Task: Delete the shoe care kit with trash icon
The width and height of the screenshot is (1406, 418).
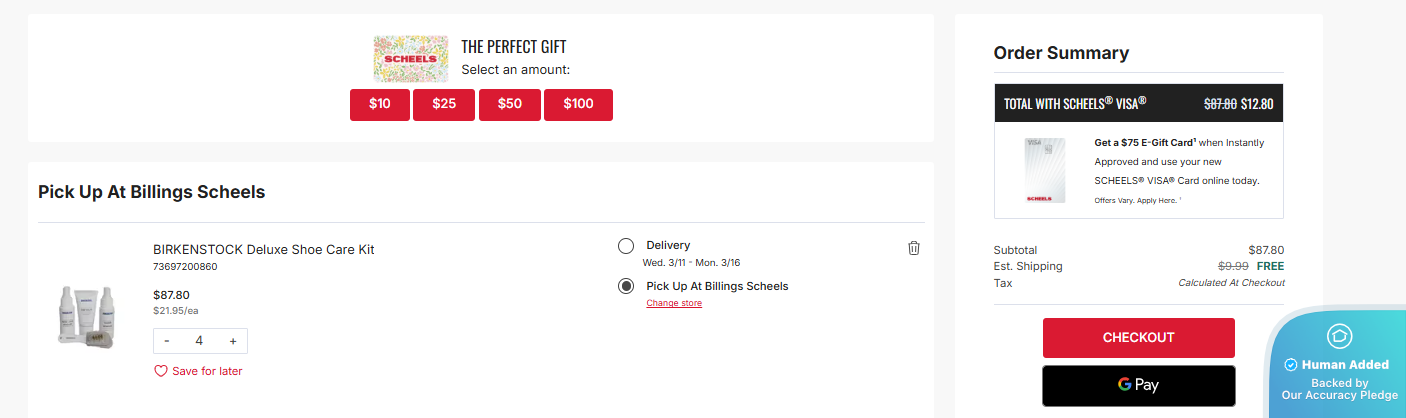Action: click(913, 248)
